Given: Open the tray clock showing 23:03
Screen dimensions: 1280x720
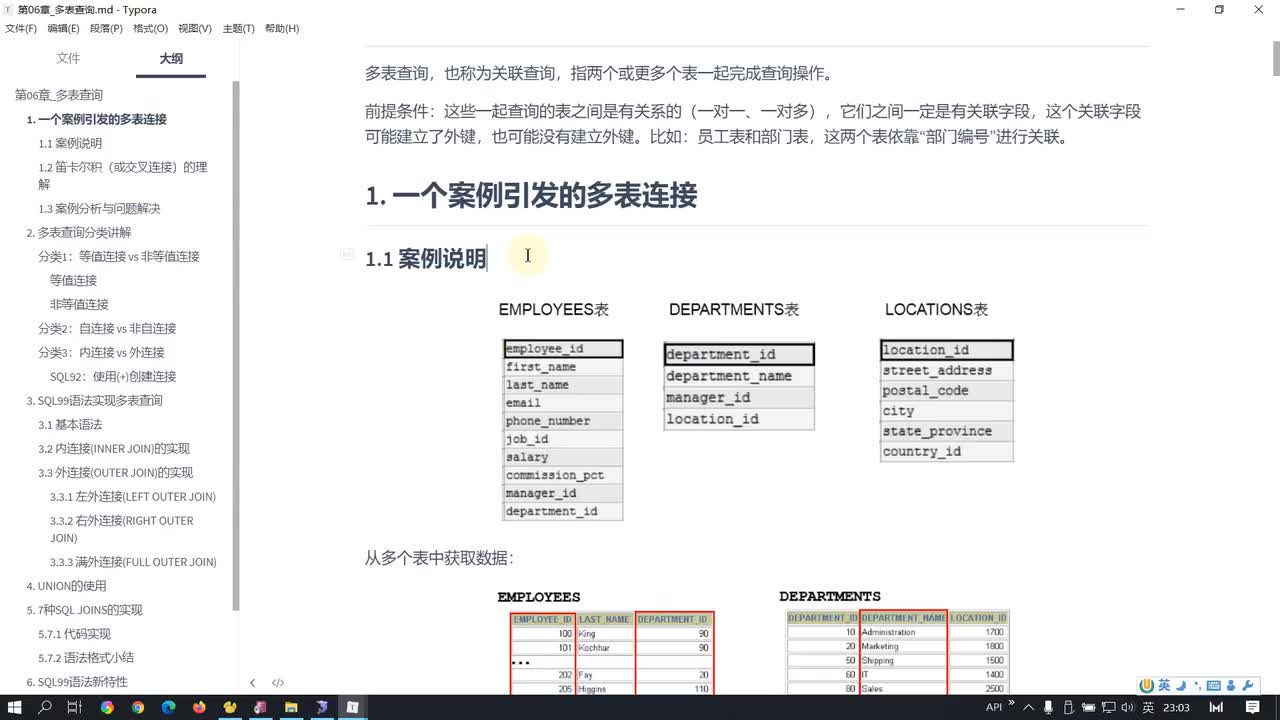Looking at the screenshot, I should [1177, 707].
